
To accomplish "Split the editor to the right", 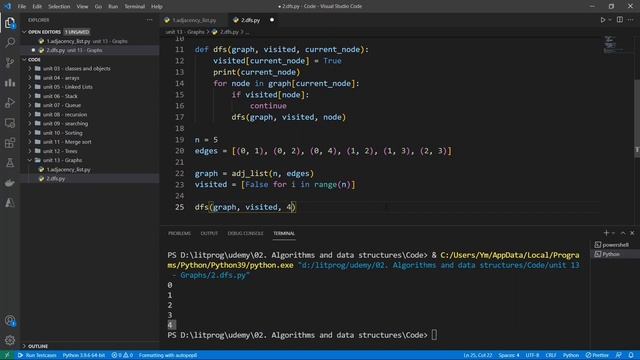I will [620, 20].
